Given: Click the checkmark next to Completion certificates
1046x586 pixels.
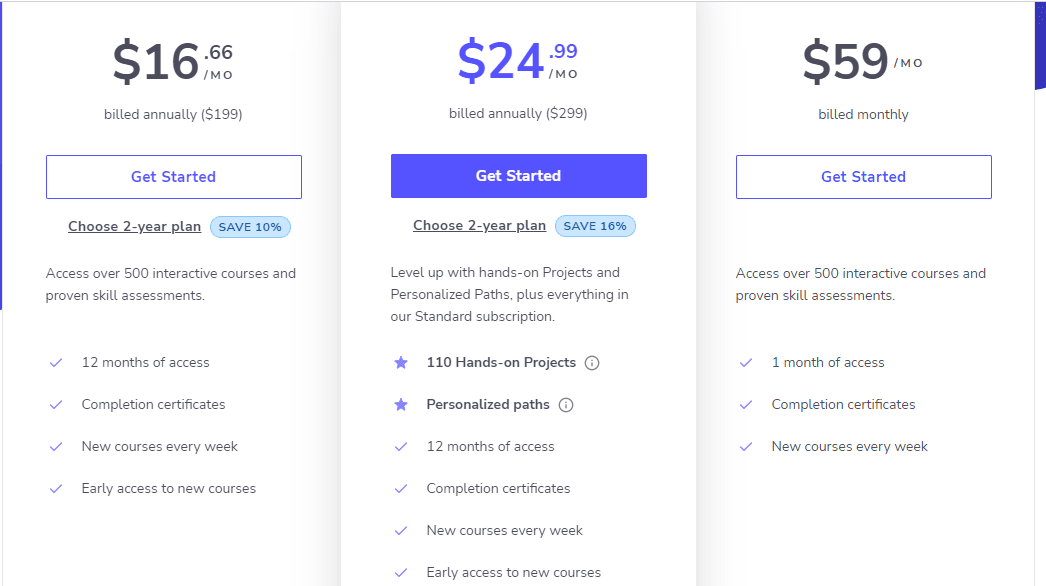Looking at the screenshot, I should pos(56,404).
